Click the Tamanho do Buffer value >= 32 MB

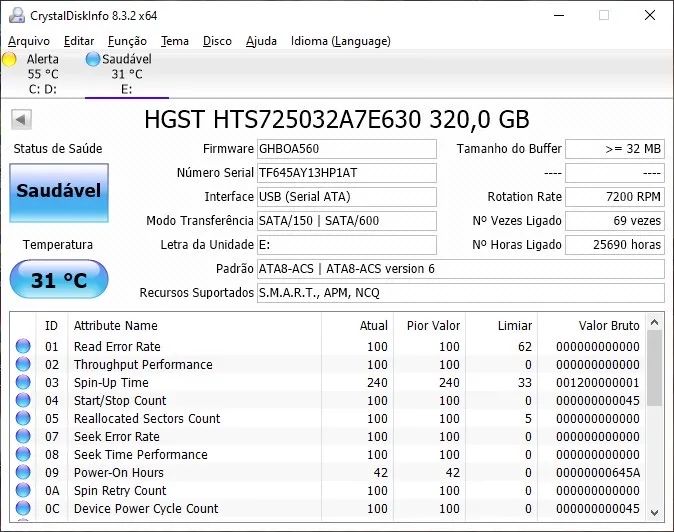[615, 149]
